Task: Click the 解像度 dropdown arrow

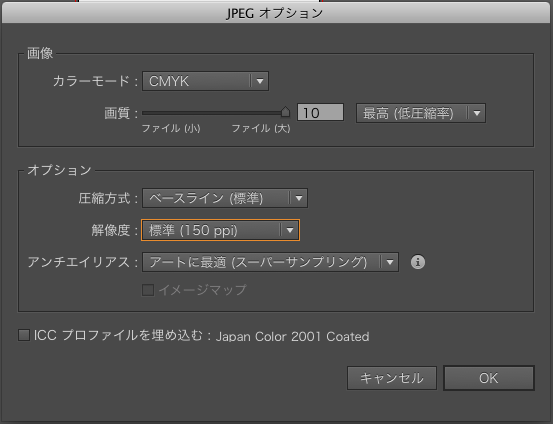Action: 290,230
